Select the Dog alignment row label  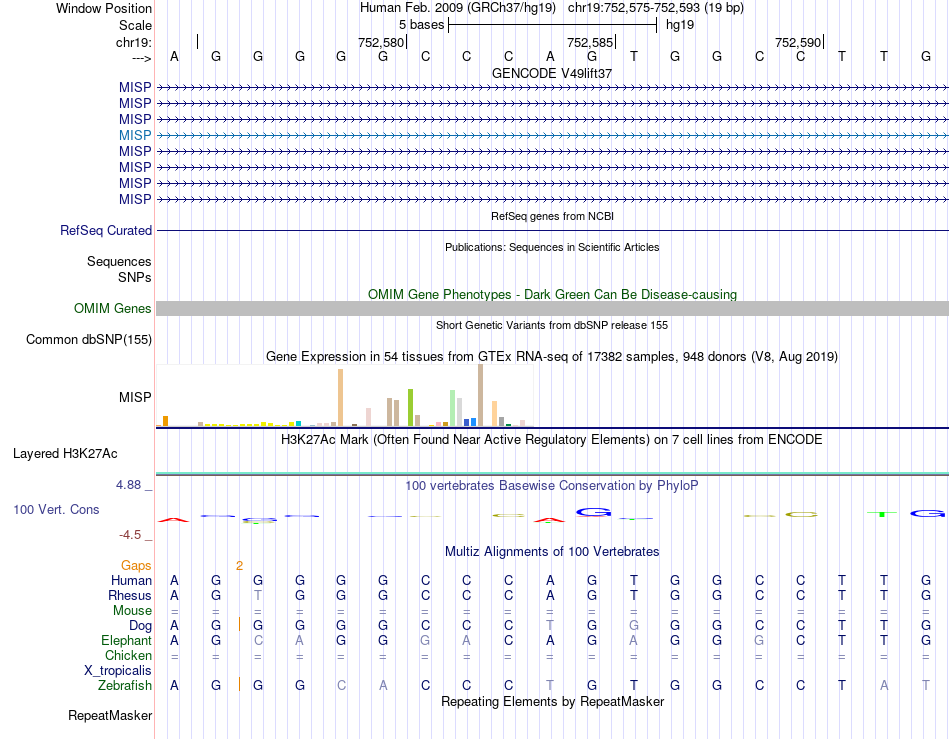140,626
